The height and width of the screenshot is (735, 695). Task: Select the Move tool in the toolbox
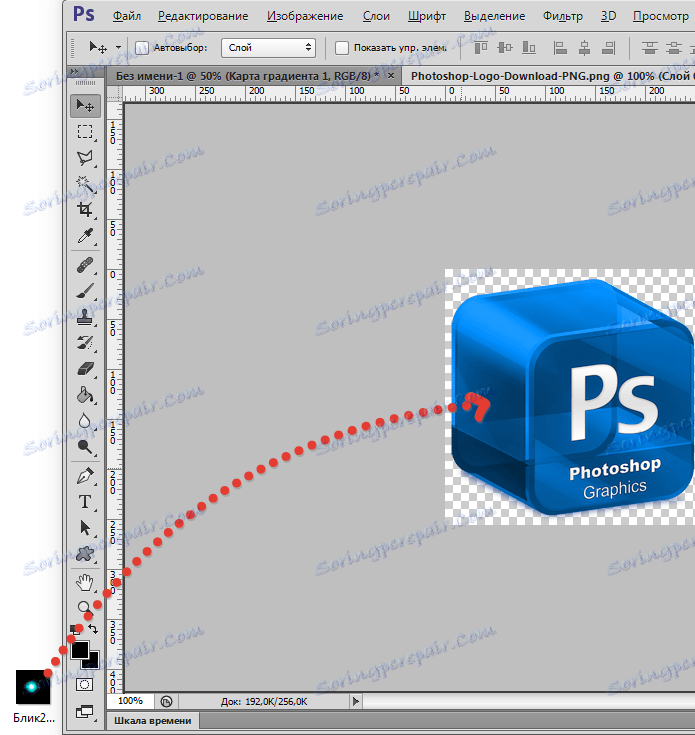(85, 106)
